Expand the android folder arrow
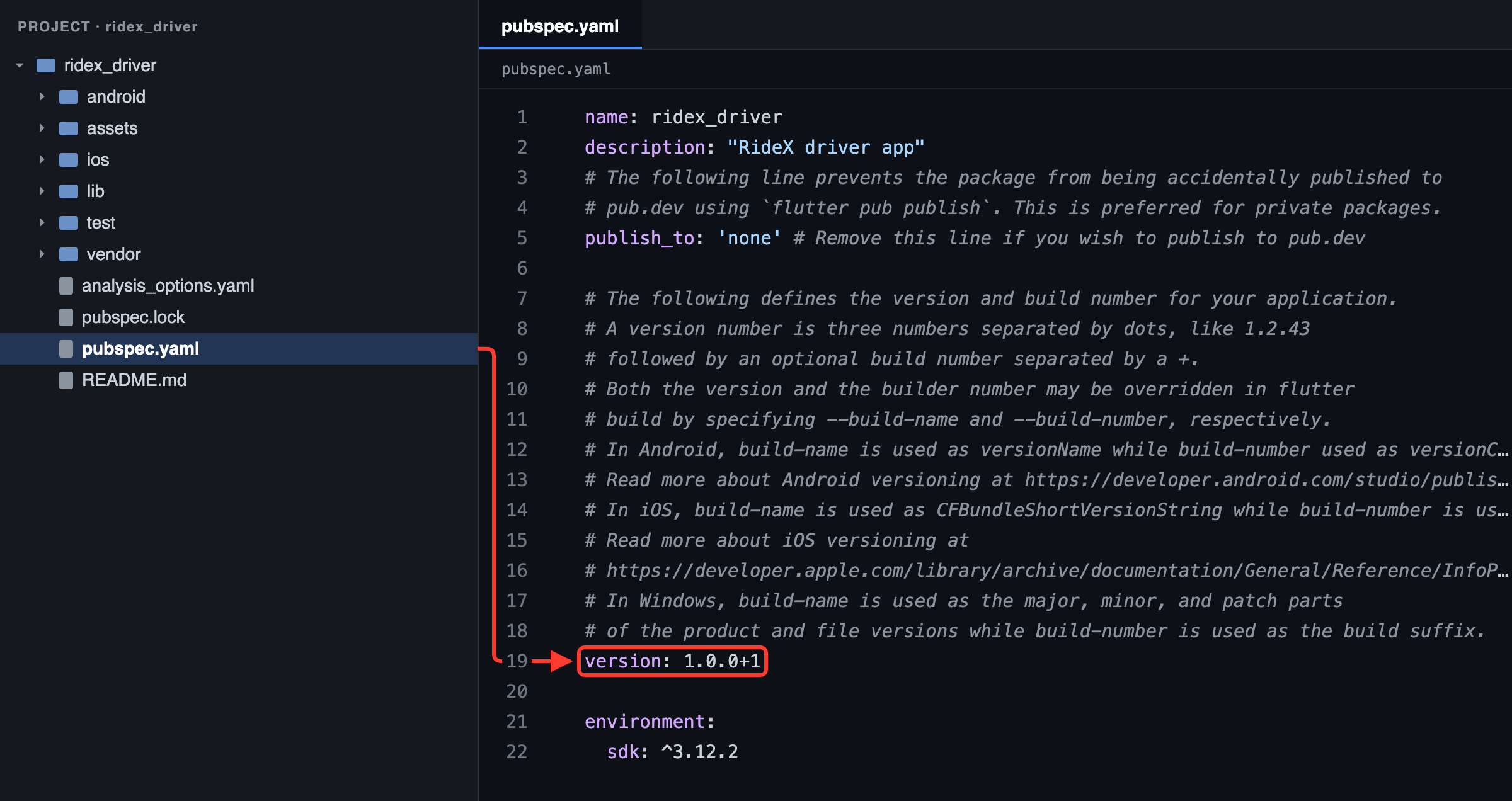The width and height of the screenshot is (1512, 801). 42,97
